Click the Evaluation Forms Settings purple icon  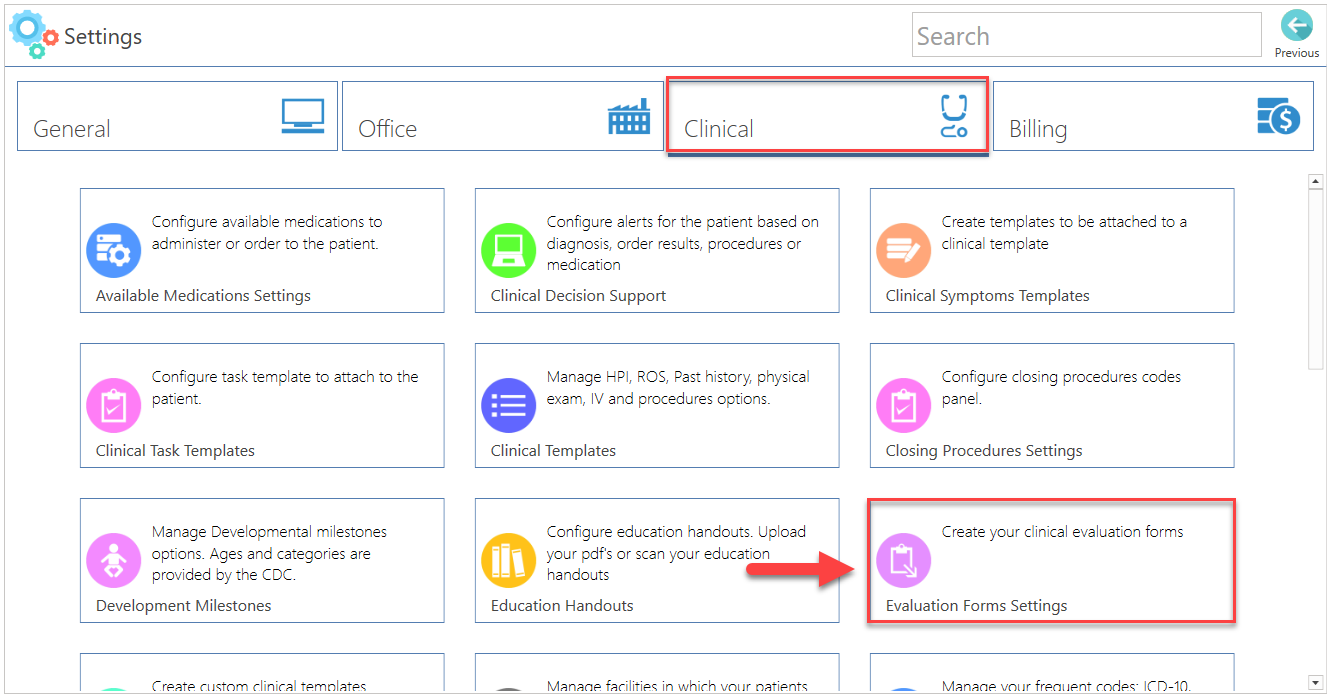[x=904, y=560]
